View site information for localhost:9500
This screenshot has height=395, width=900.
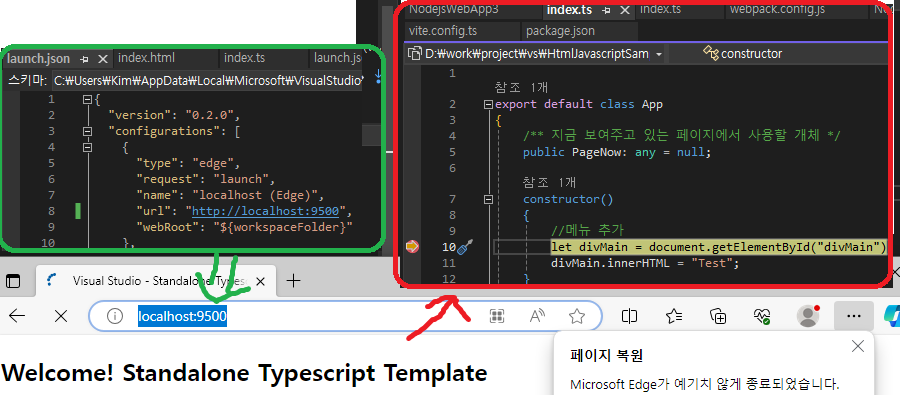[115, 316]
